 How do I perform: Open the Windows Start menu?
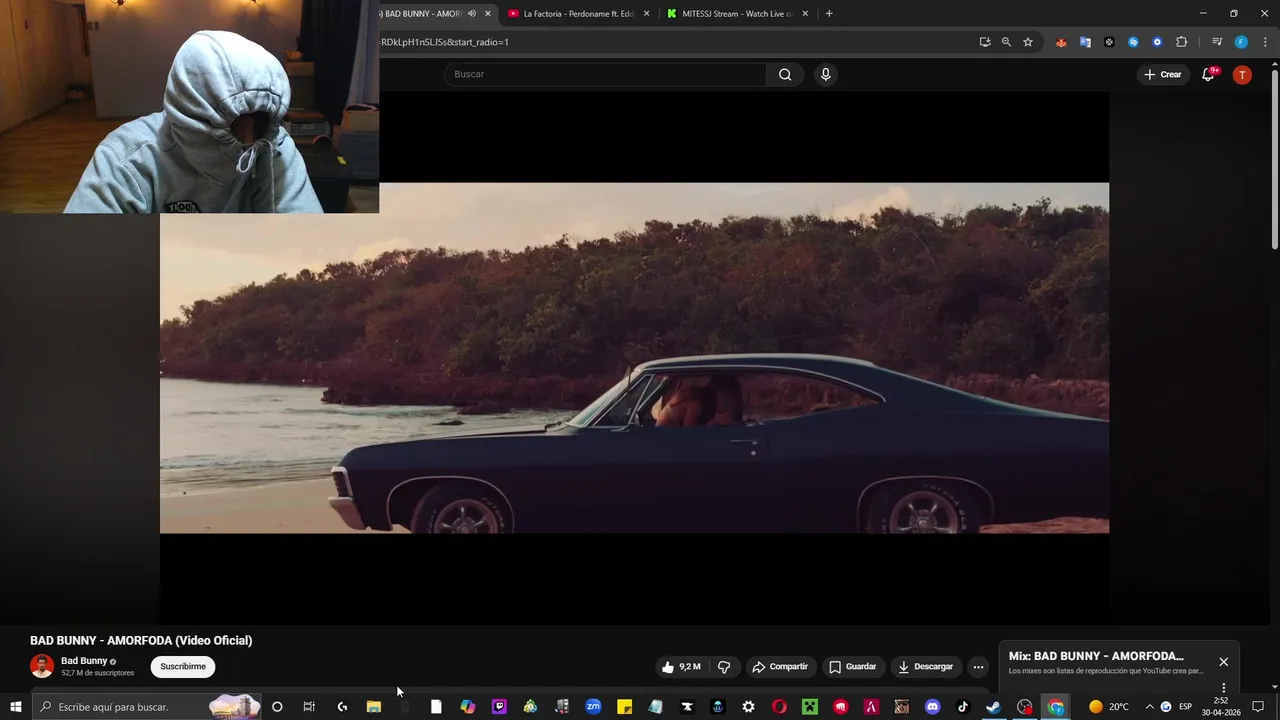tap(16, 707)
